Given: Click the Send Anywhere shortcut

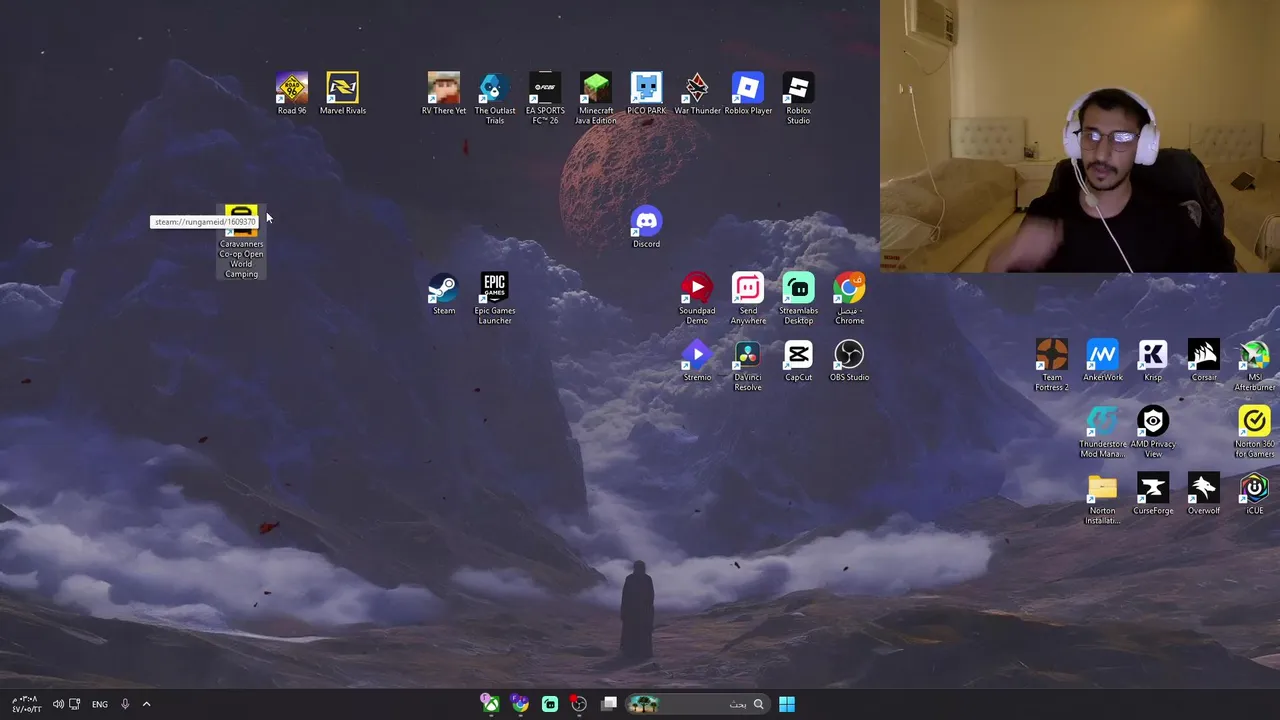Looking at the screenshot, I should (748, 298).
